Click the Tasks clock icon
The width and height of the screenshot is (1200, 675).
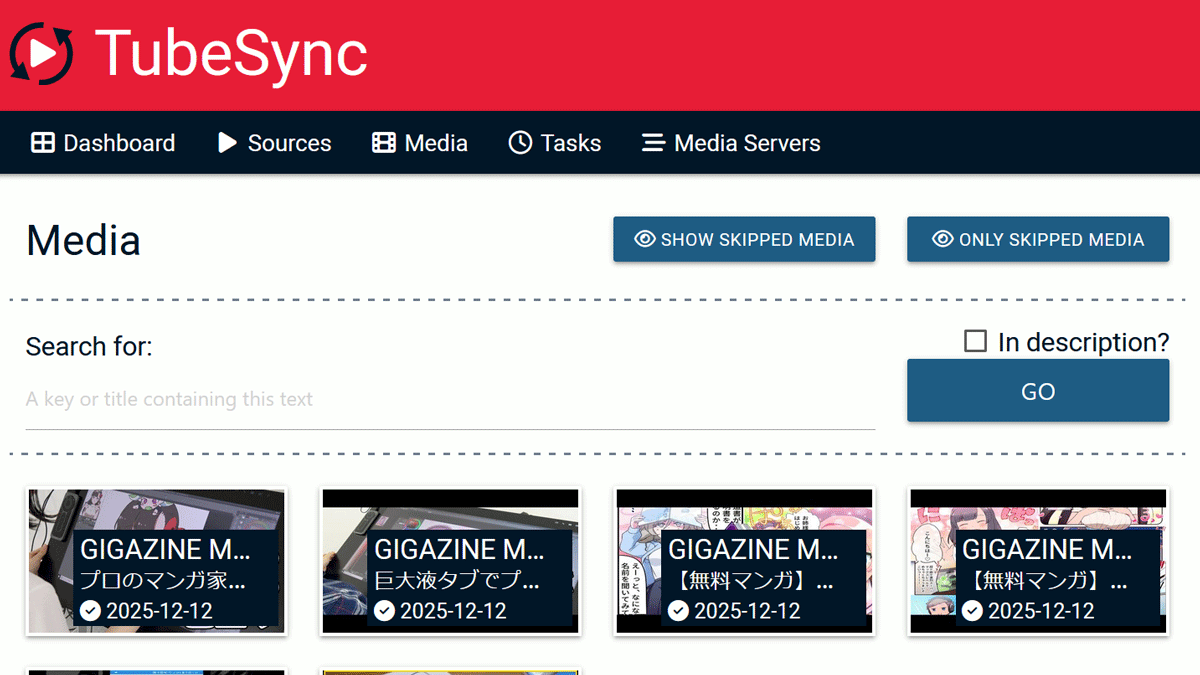pos(520,143)
